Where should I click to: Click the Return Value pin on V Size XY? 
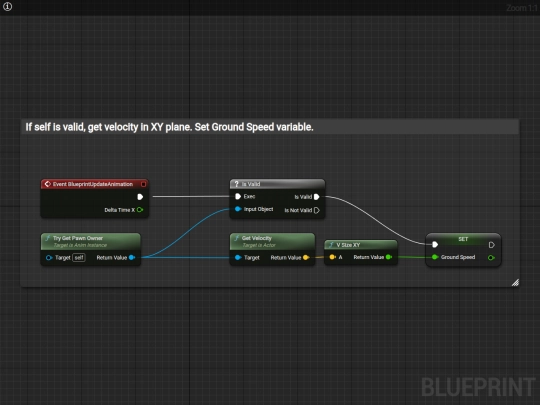point(389,257)
